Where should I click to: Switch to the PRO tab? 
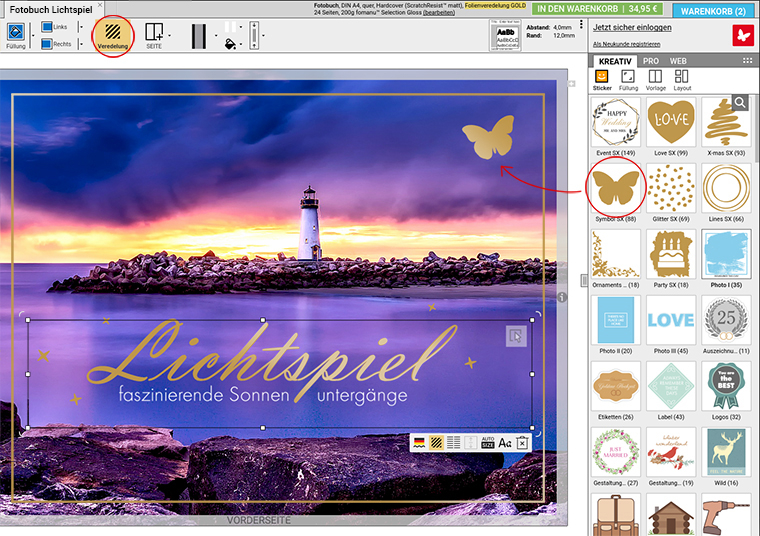tap(651, 61)
